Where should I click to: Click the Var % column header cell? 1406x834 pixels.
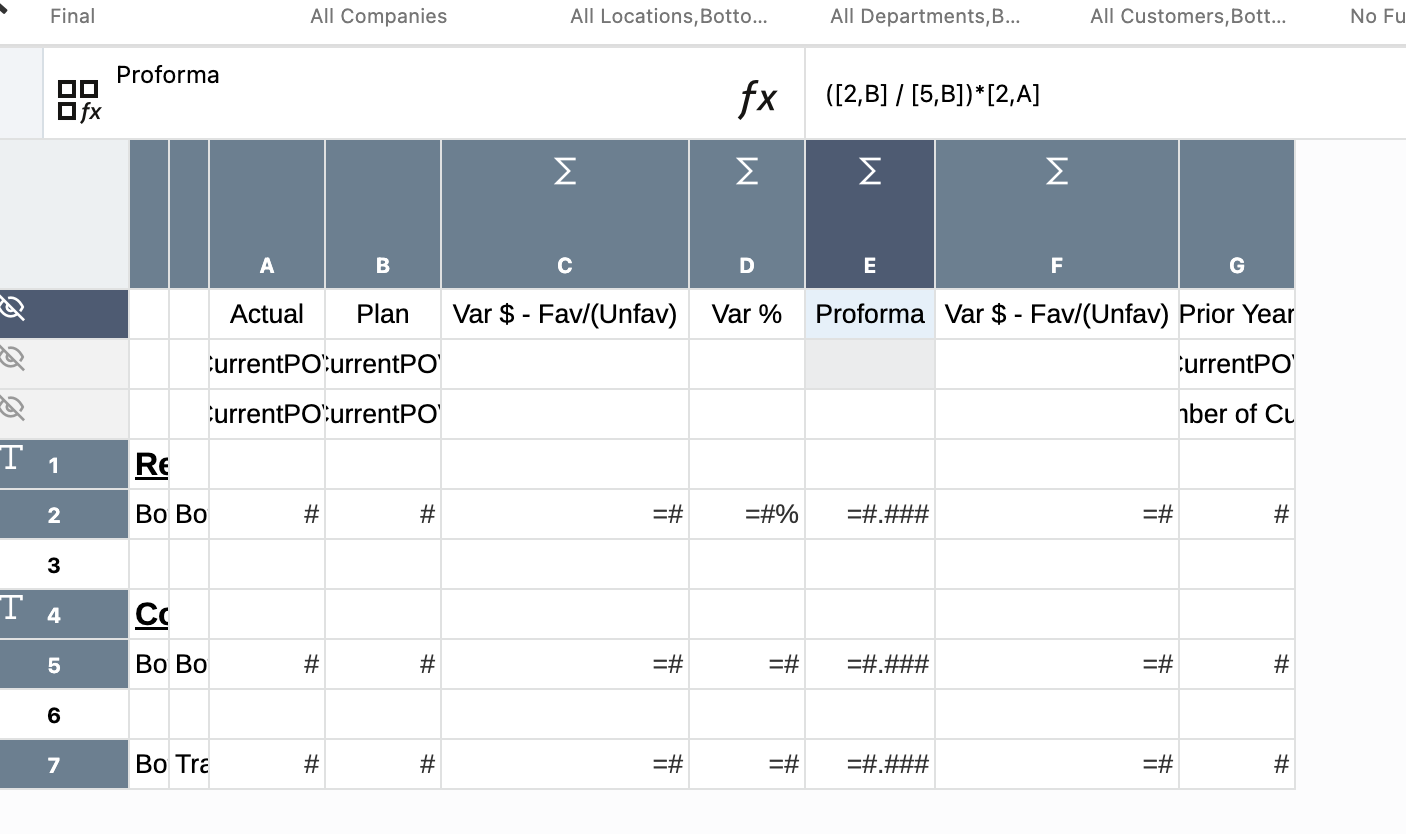pos(747,313)
